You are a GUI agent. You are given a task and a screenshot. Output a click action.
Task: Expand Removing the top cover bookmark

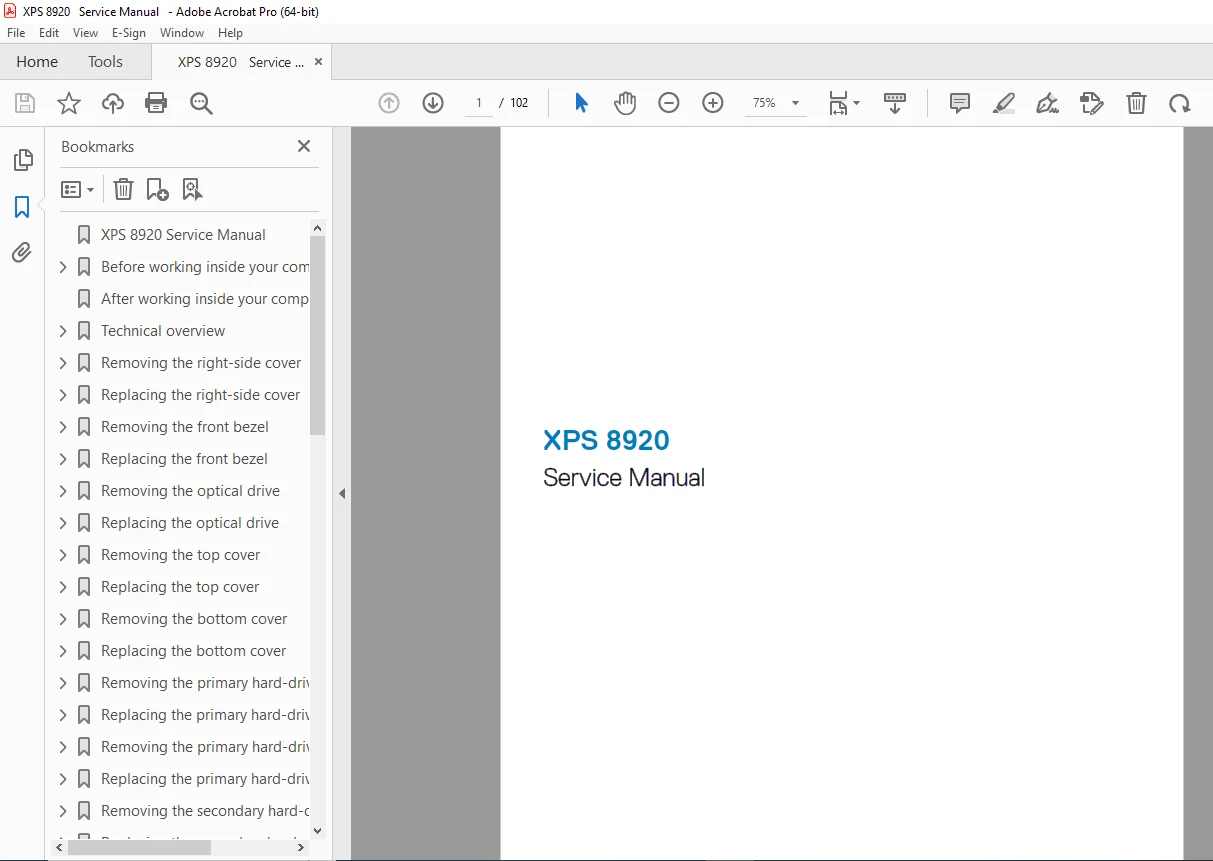[x=63, y=555]
